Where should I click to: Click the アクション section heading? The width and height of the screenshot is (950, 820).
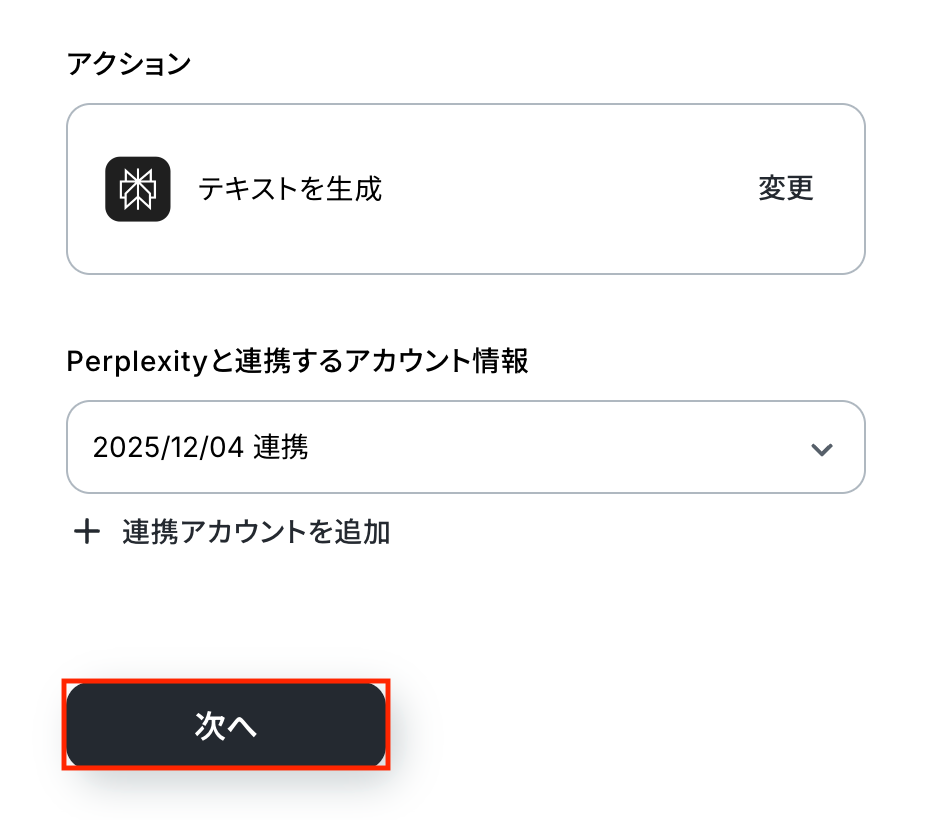(x=128, y=65)
